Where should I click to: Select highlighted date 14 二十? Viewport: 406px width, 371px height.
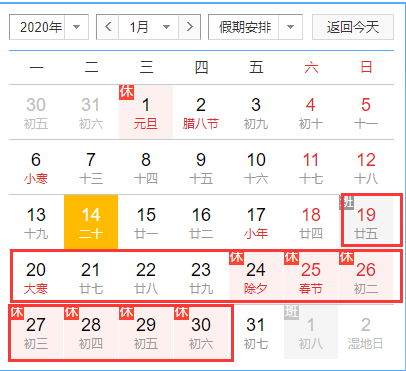91,222
